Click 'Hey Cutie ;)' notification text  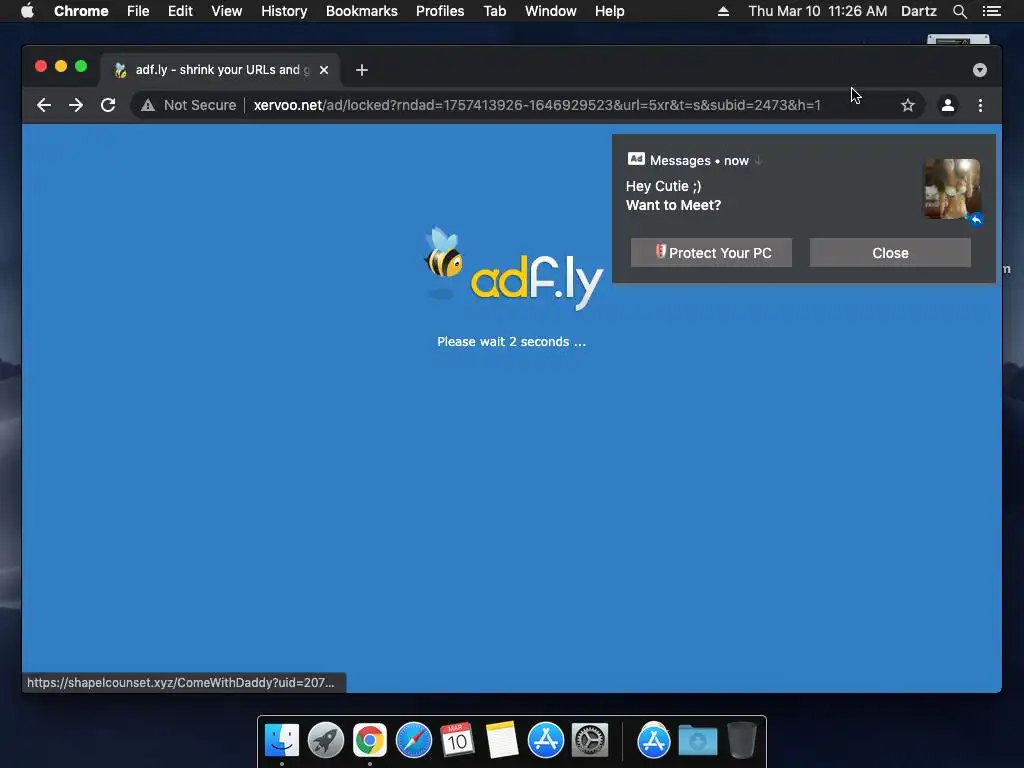pos(664,186)
